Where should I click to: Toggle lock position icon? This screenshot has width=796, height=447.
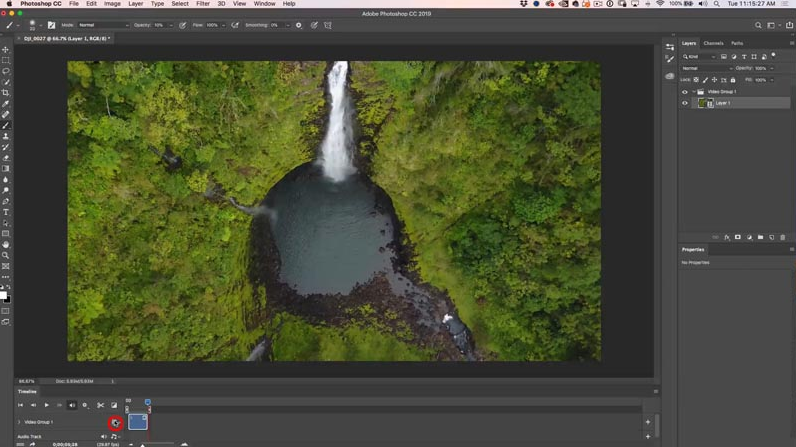714,80
